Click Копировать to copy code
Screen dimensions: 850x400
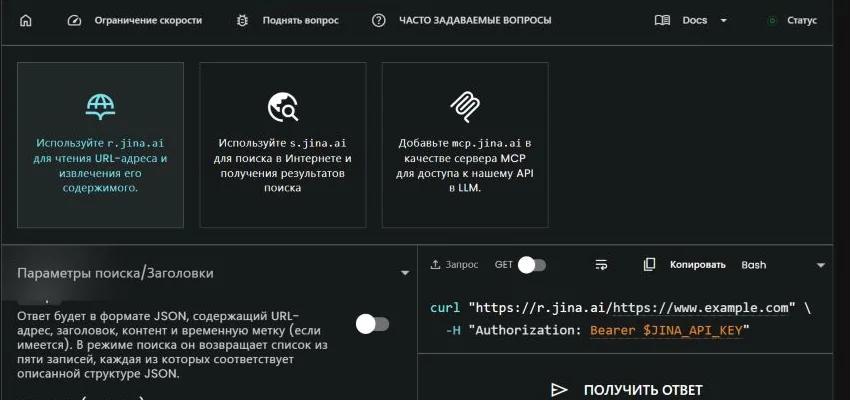point(698,265)
